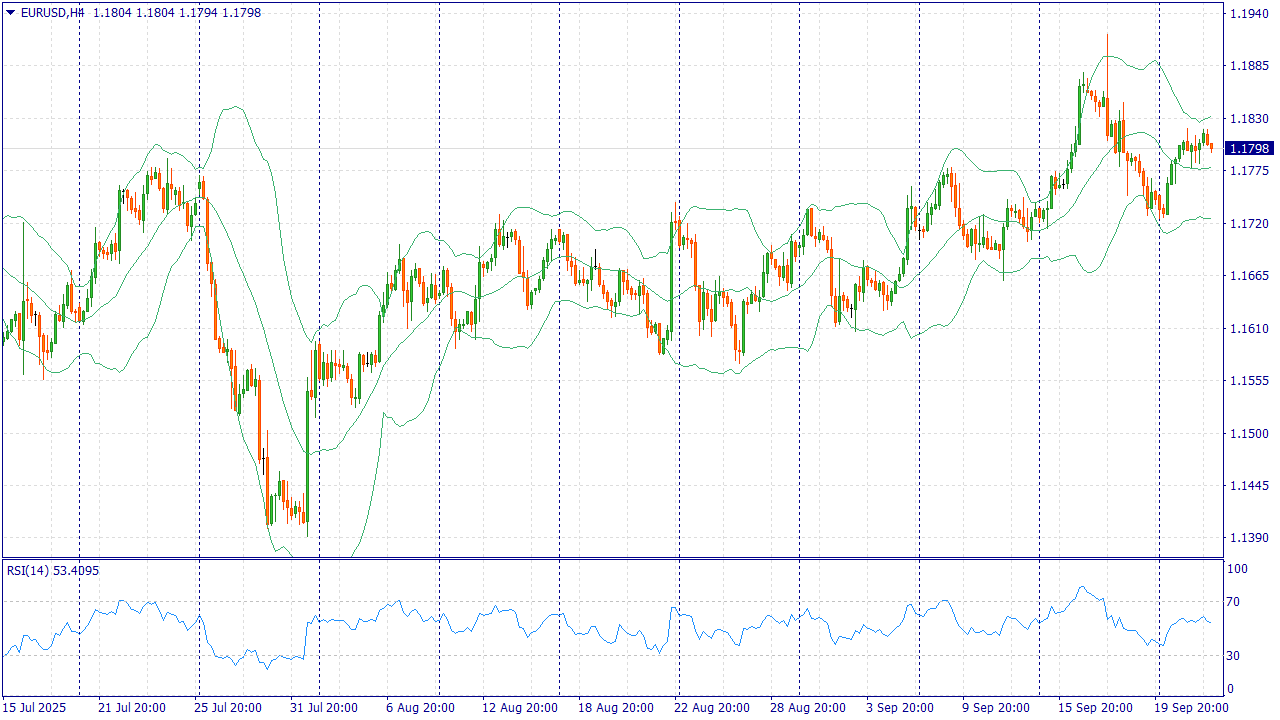
Task: Click the RSI scale value 70
Action: (x=1235, y=602)
